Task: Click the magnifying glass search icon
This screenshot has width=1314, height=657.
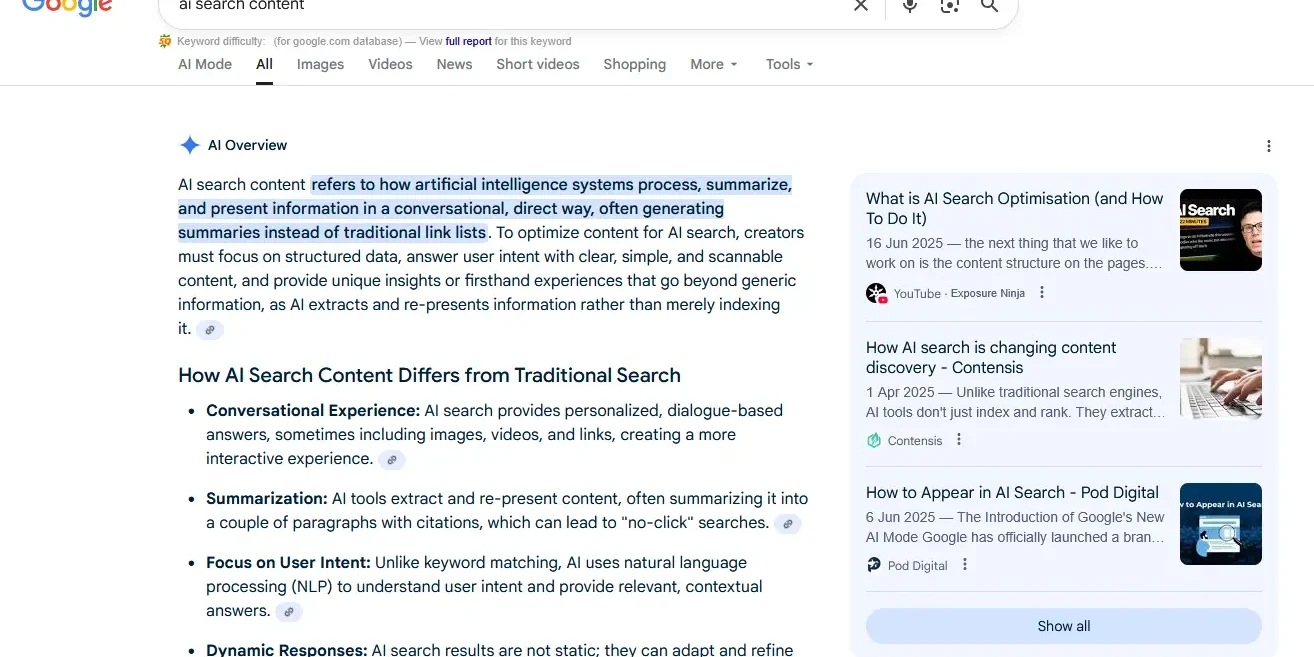Action: click(x=989, y=6)
